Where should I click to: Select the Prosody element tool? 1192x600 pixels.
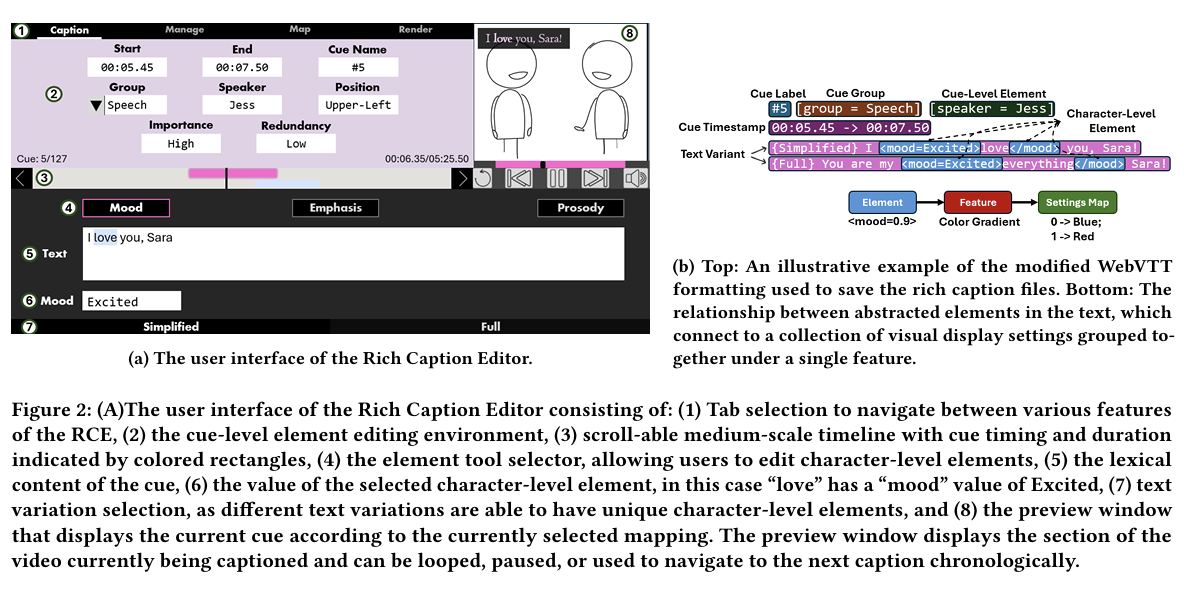[581, 208]
